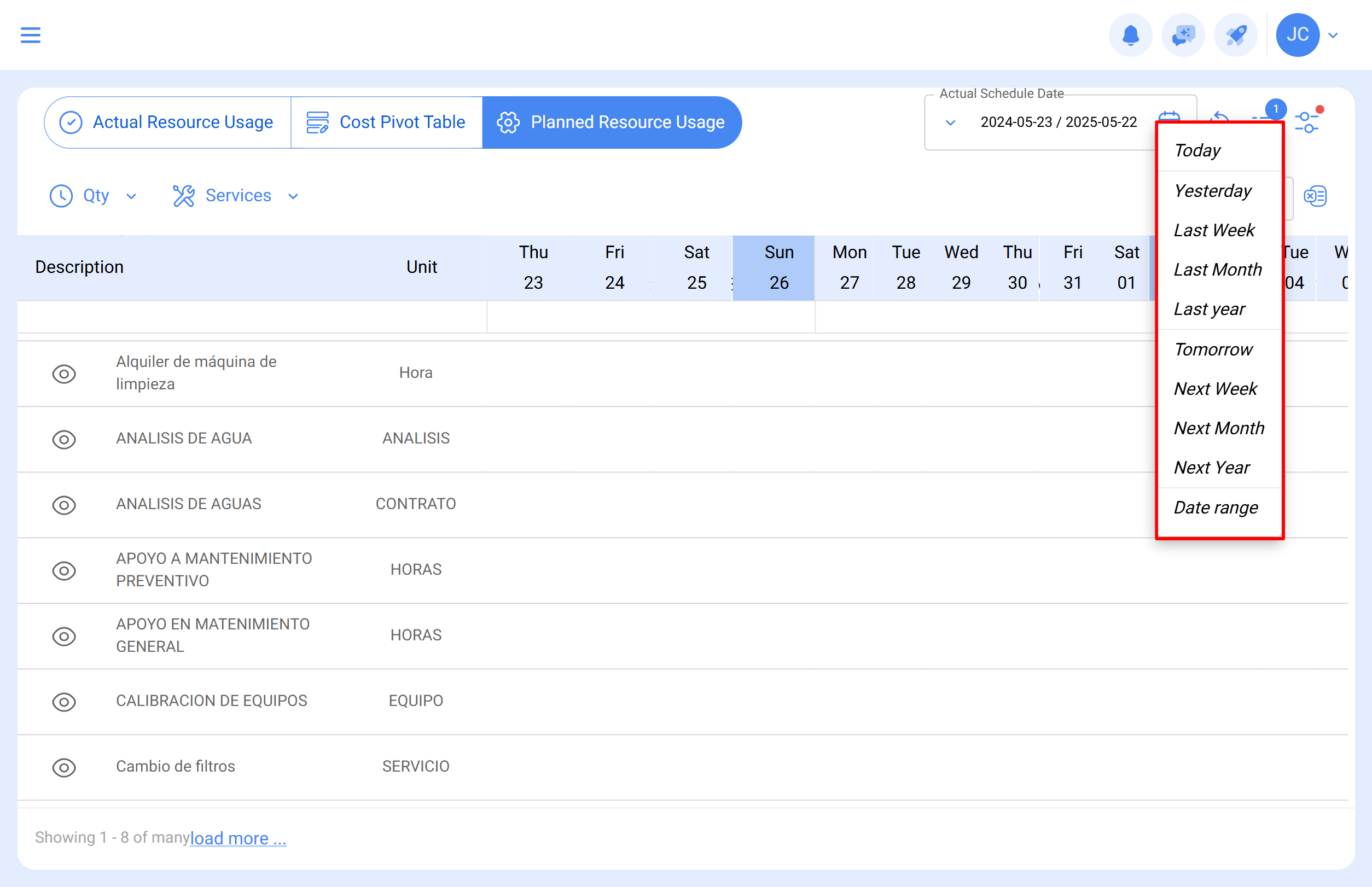
Task: Select the Planned Resource Usage tab
Action: (x=612, y=122)
